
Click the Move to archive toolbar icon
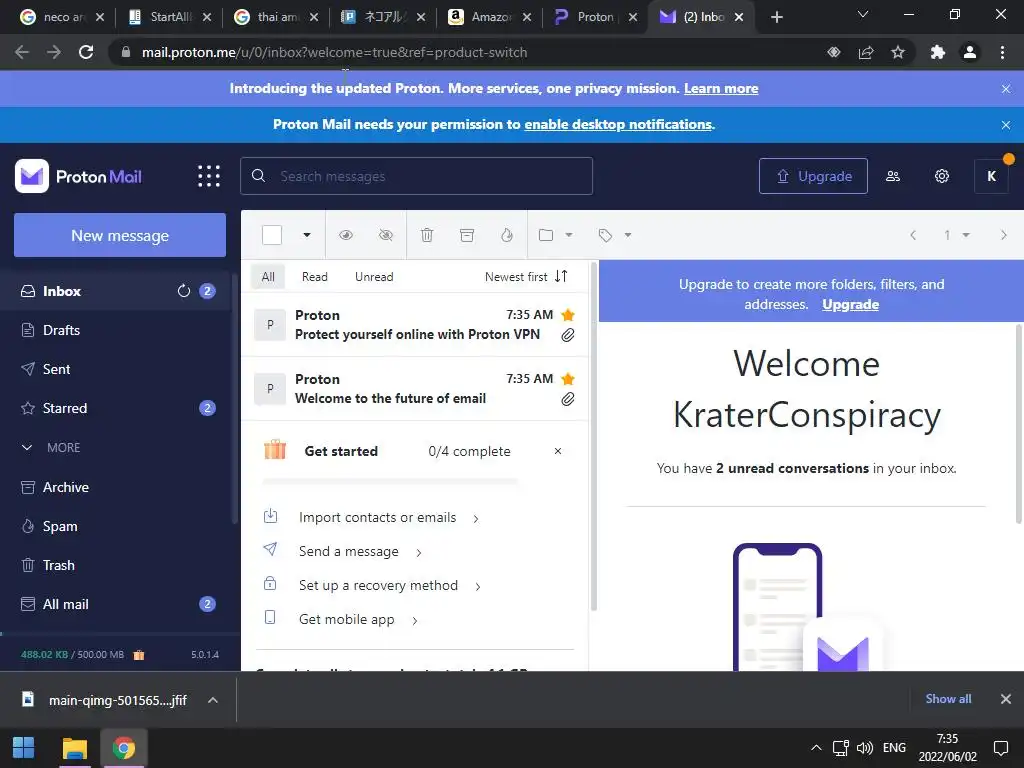[x=467, y=235]
